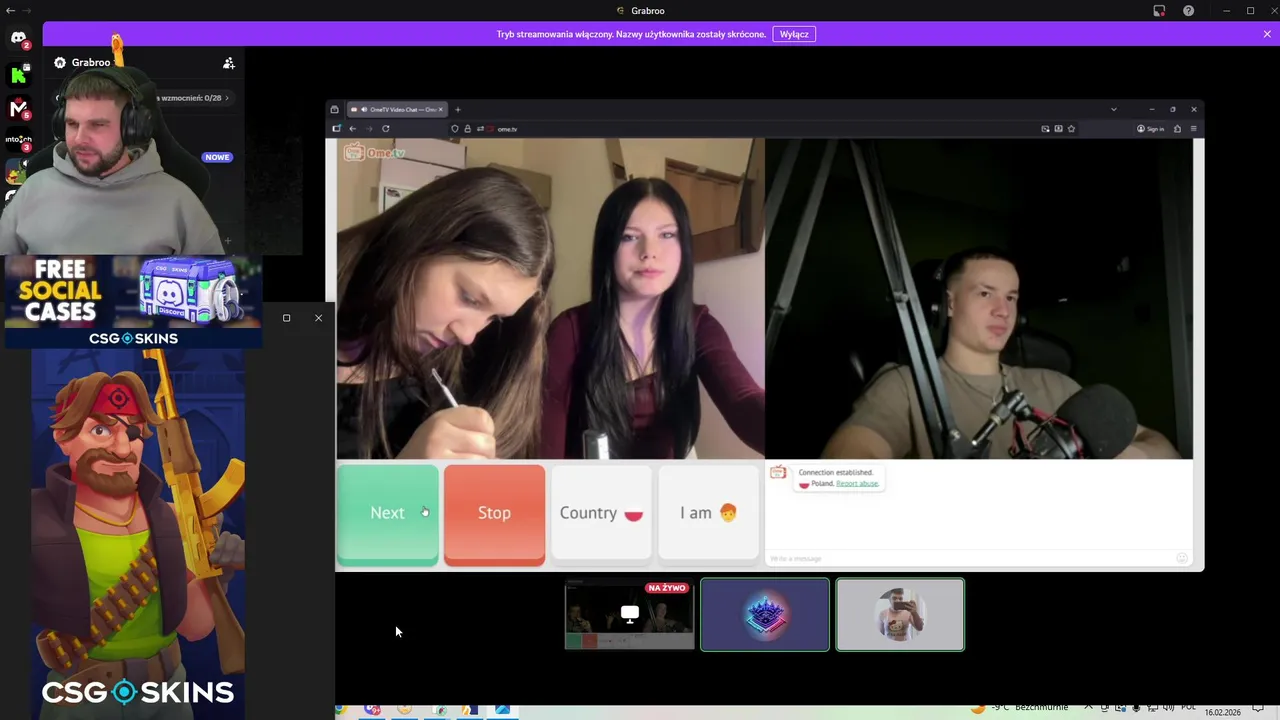The image size is (1280, 720).
Task: Click the browser forward arrow
Action: [368, 129]
